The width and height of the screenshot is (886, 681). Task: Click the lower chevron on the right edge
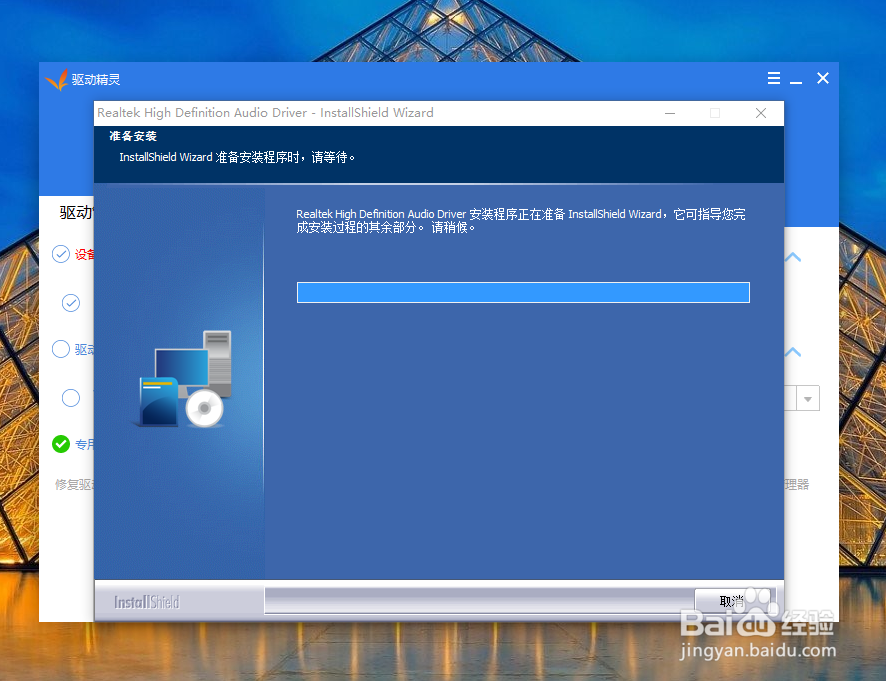[x=792, y=352]
